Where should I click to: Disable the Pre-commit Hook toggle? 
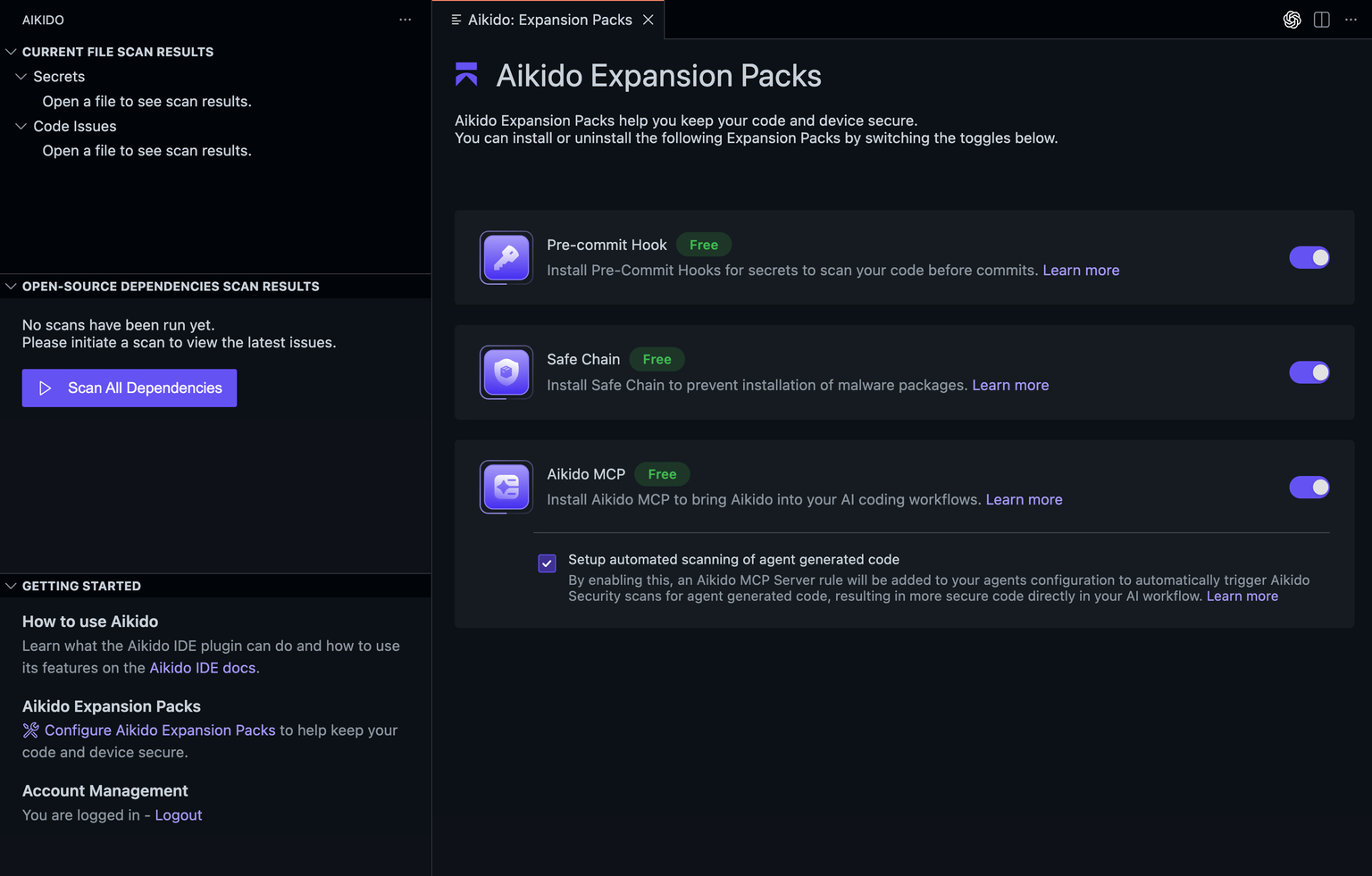tap(1309, 258)
